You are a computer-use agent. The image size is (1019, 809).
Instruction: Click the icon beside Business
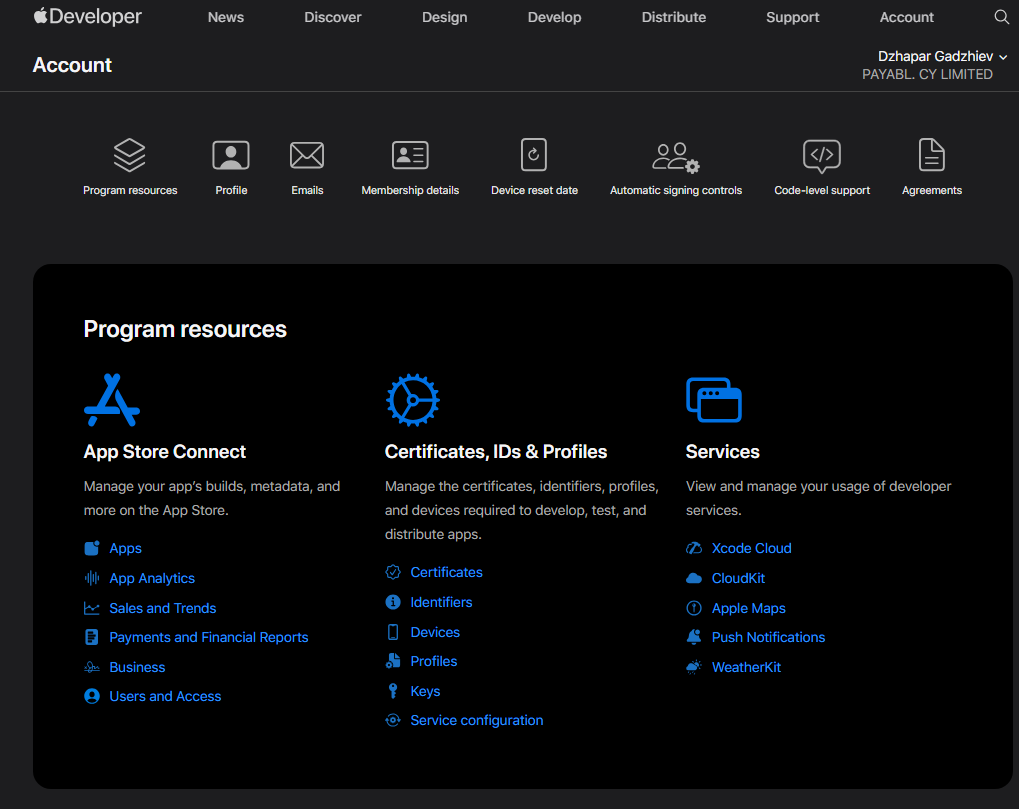(x=92, y=667)
